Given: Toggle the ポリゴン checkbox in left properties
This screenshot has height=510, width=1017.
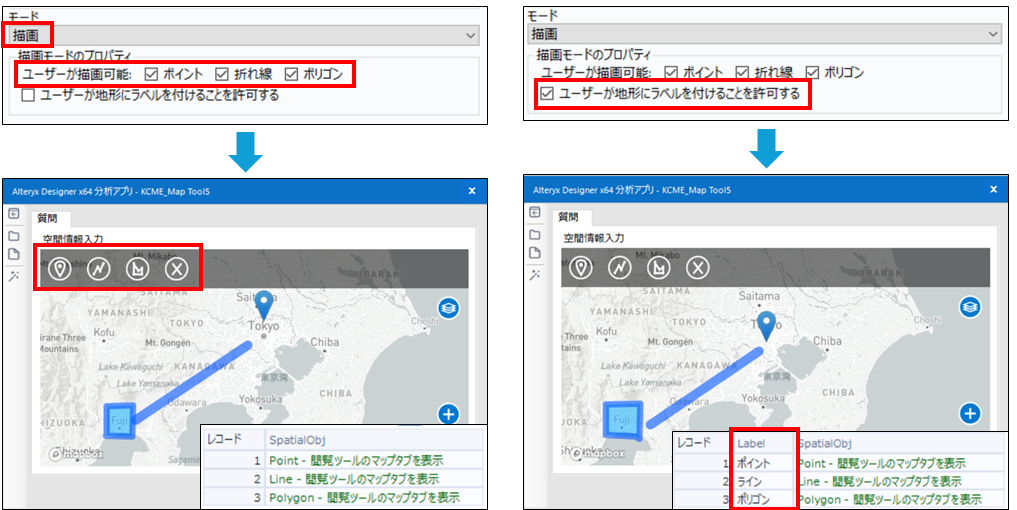Looking at the screenshot, I should [x=292, y=74].
